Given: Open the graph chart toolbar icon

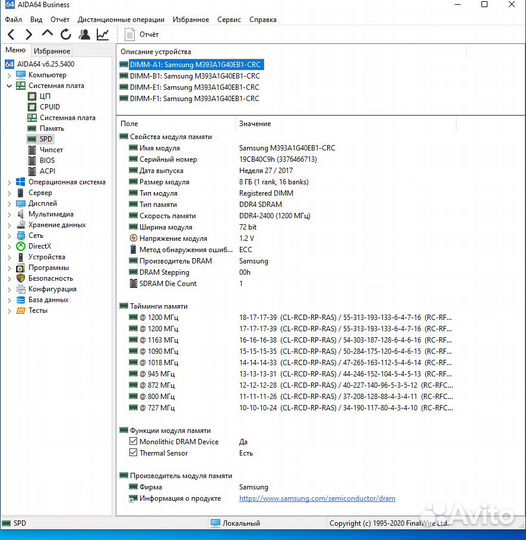Looking at the screenshot, I should (103, 34).
